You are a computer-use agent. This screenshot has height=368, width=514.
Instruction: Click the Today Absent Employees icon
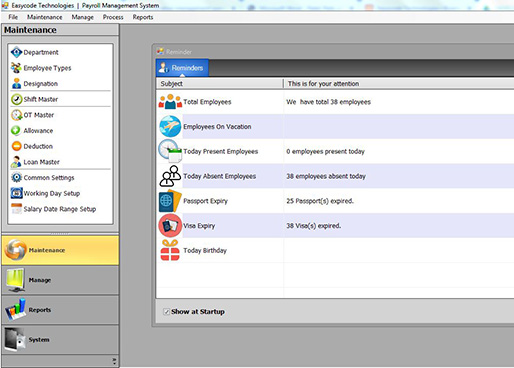170,176
